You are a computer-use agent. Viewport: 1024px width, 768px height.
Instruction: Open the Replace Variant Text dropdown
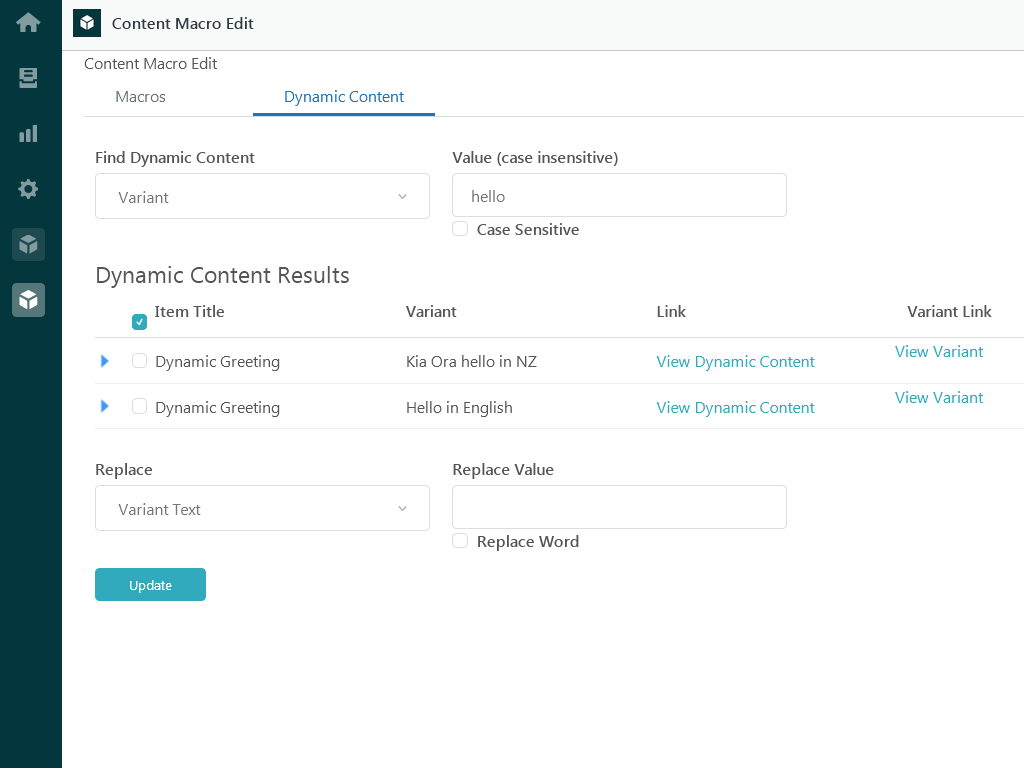(262, 508)
